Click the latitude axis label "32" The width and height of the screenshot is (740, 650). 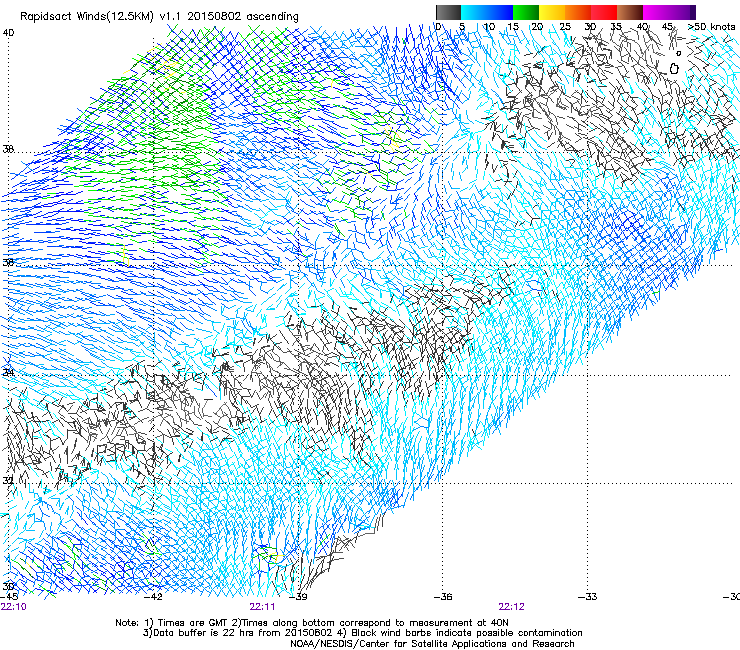[8, 481]
